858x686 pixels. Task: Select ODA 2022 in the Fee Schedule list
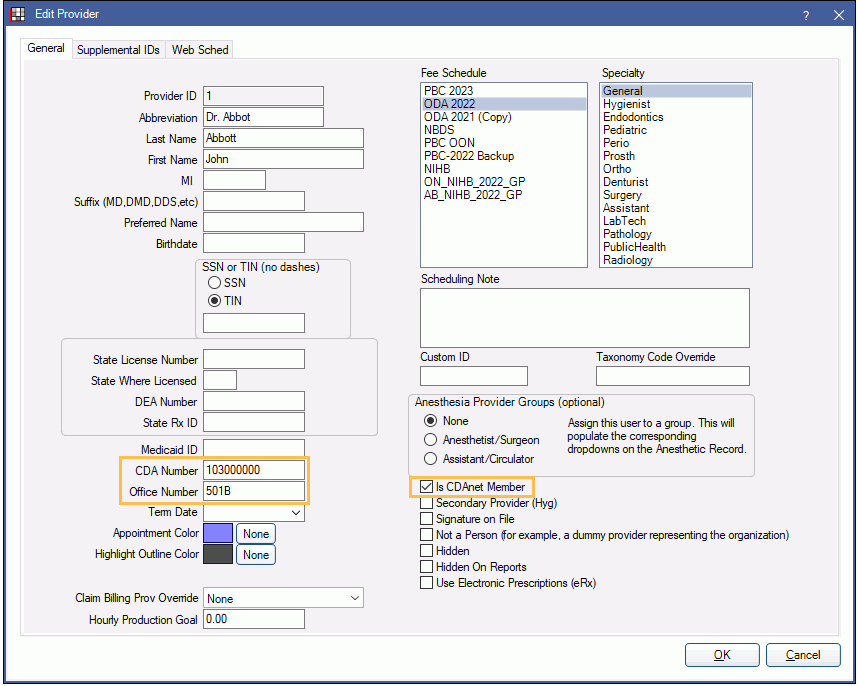(x=449, y=103)
